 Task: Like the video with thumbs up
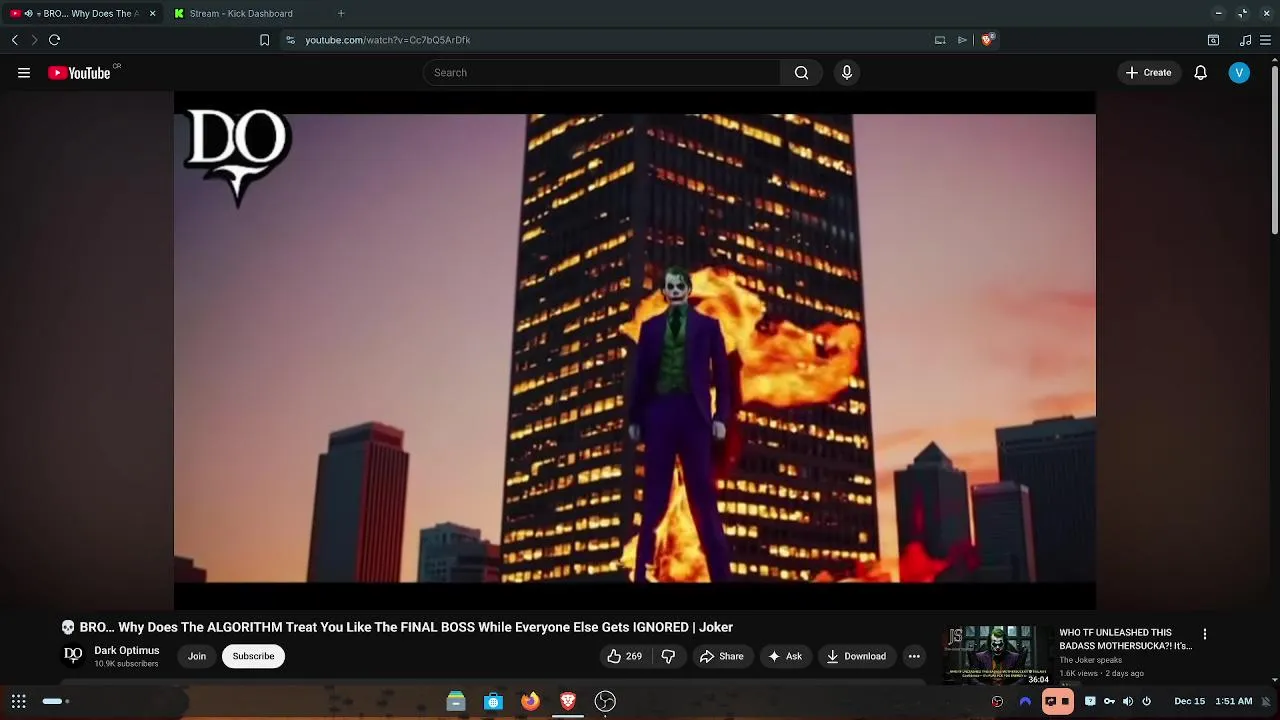(x=624, y=656)
